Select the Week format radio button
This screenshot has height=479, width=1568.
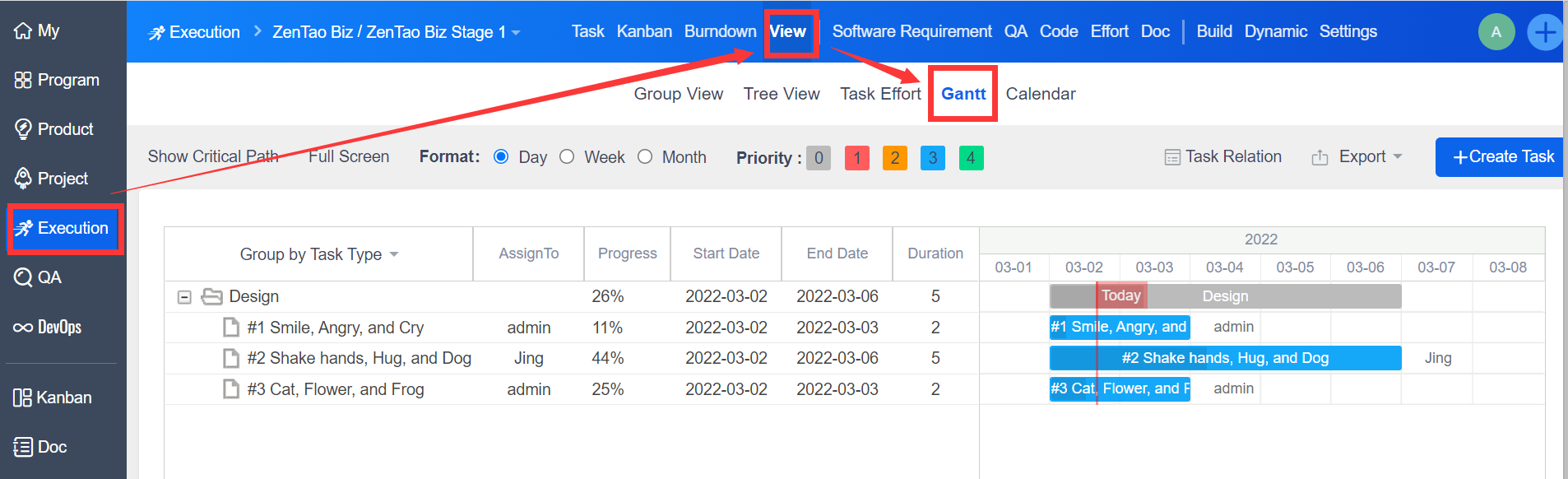coord(567,156)
